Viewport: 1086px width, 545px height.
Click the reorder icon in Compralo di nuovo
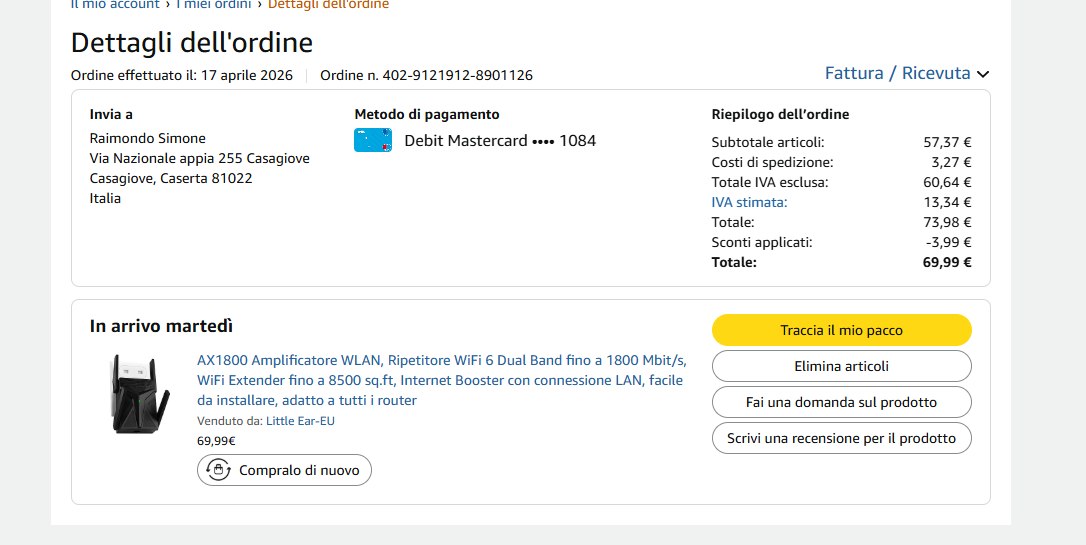click(x=217, y=470)
